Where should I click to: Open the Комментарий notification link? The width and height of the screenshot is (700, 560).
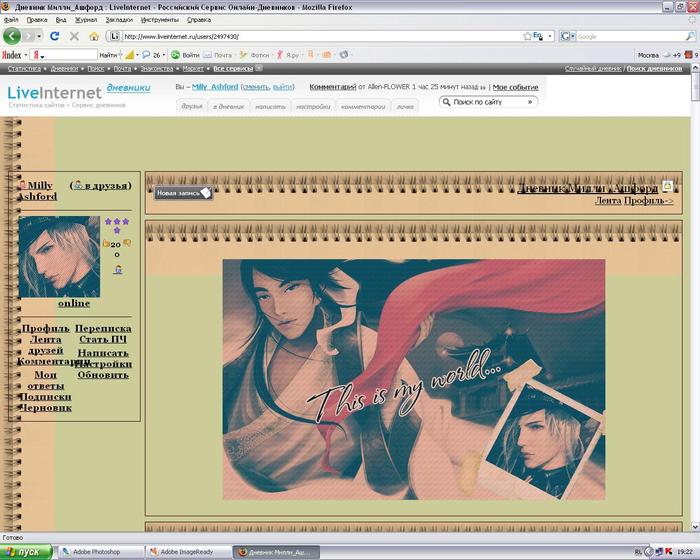(333, 87)
